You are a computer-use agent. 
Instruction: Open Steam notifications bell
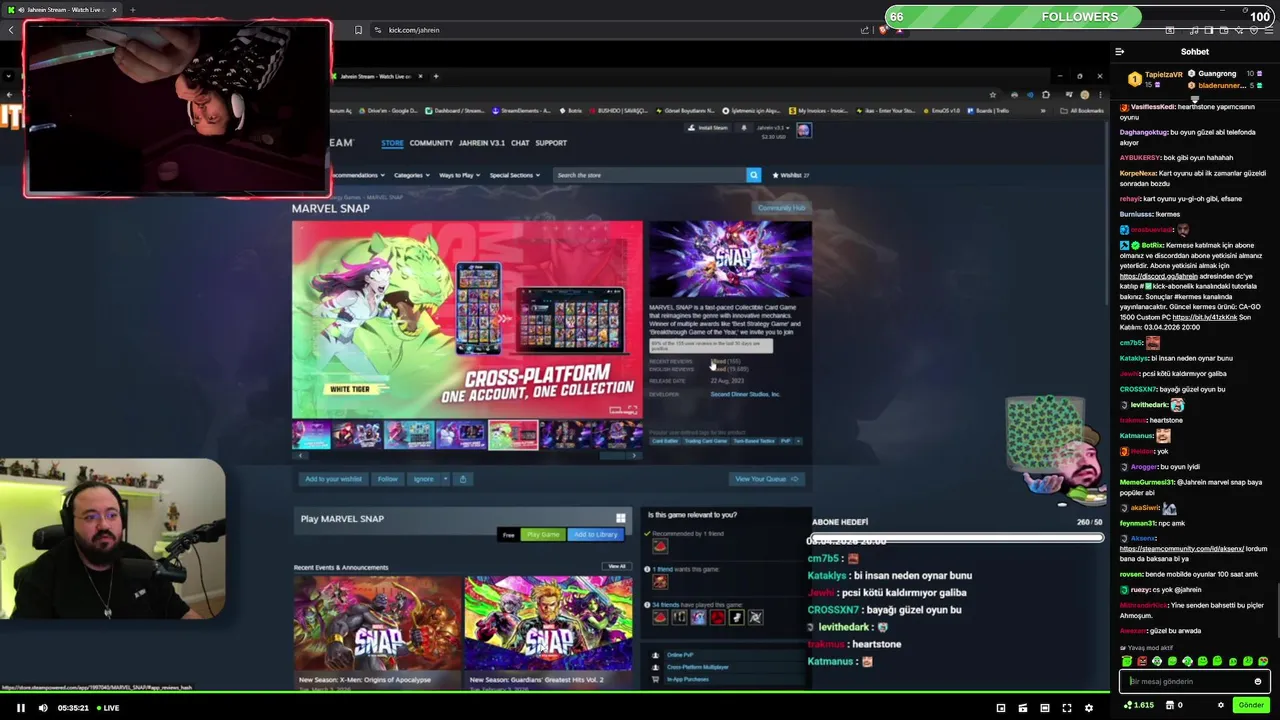tap(743, 128)
